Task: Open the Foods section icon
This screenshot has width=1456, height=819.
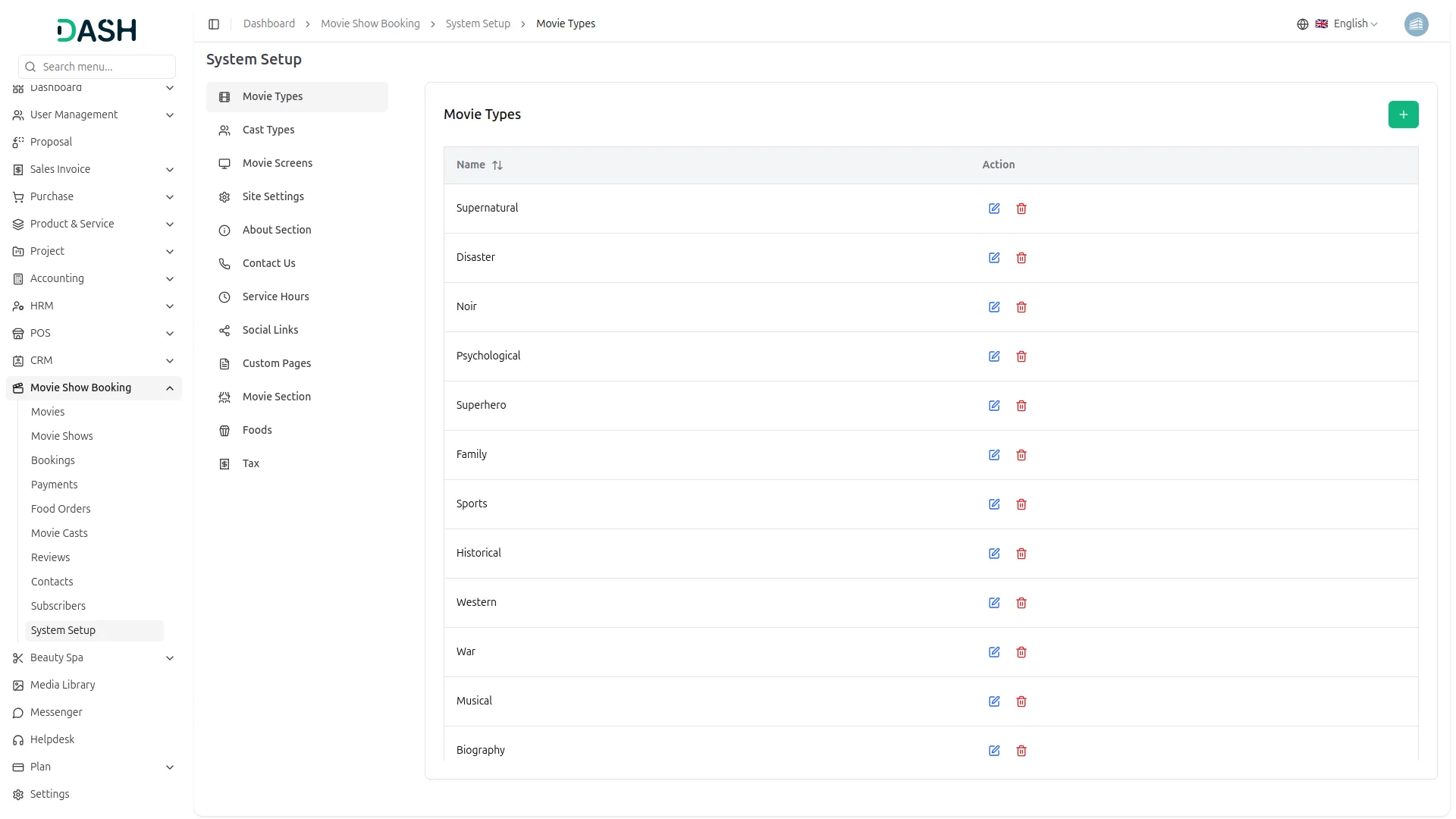Action: click(x=224, y=430)
